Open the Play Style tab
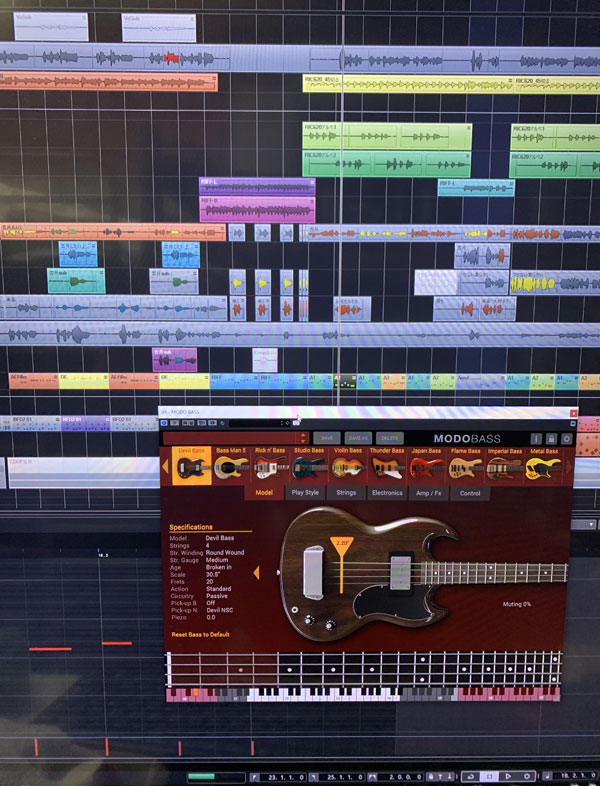 coord(305,493)
